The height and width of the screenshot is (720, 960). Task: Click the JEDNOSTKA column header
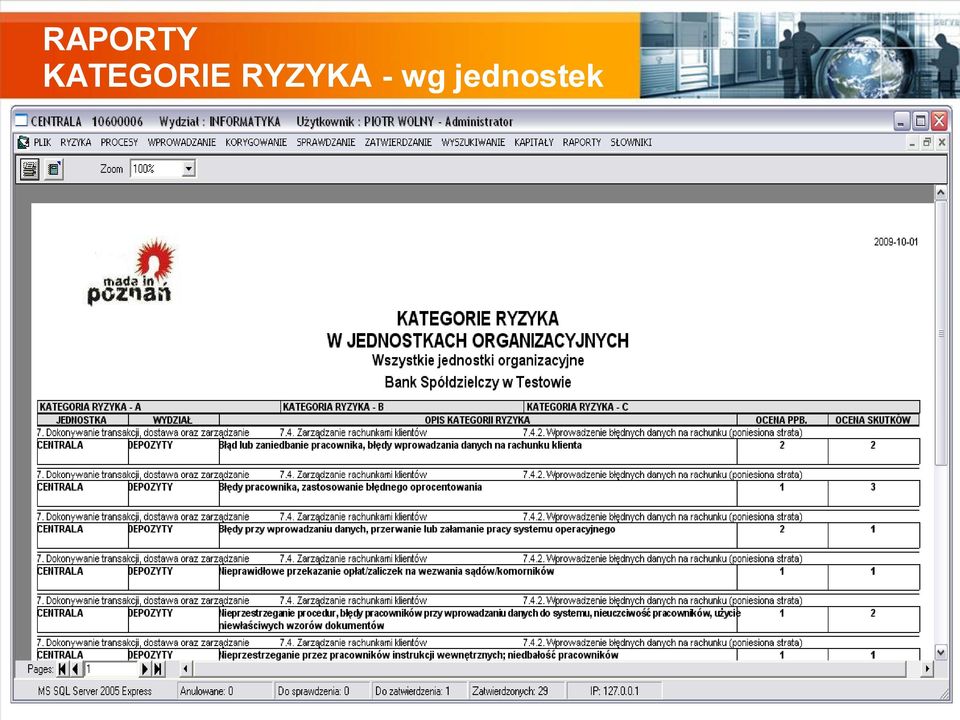tap(81, 420)
